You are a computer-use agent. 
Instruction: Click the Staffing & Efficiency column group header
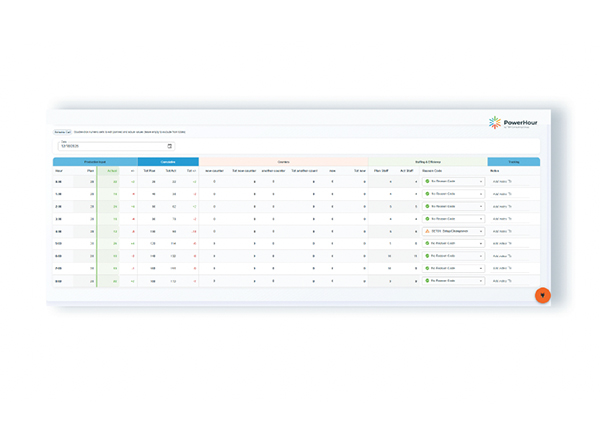click(x=428, y=161)
